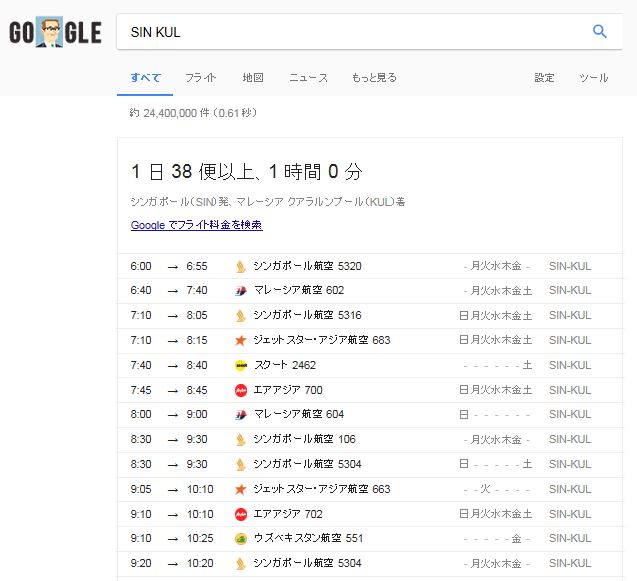Click AirAsia red logo for flight 702
The width and height of the screenshot is (637, 581).
click(x=241, y=514)
